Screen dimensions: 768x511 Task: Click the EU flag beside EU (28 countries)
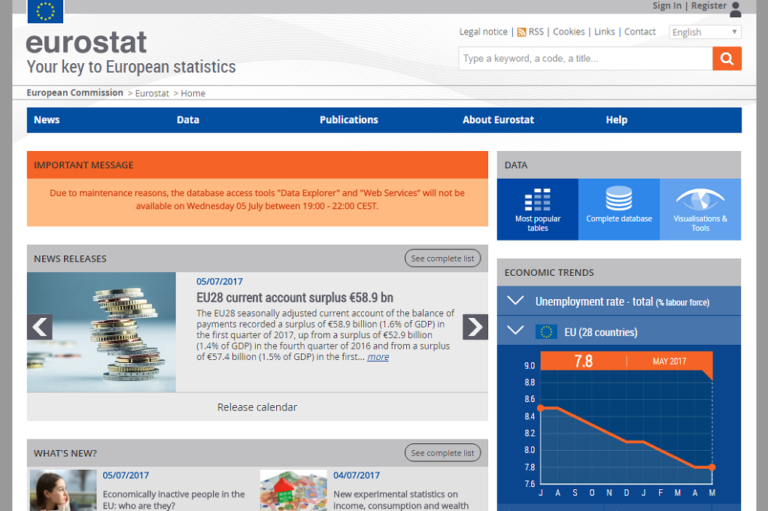(546, 332)
